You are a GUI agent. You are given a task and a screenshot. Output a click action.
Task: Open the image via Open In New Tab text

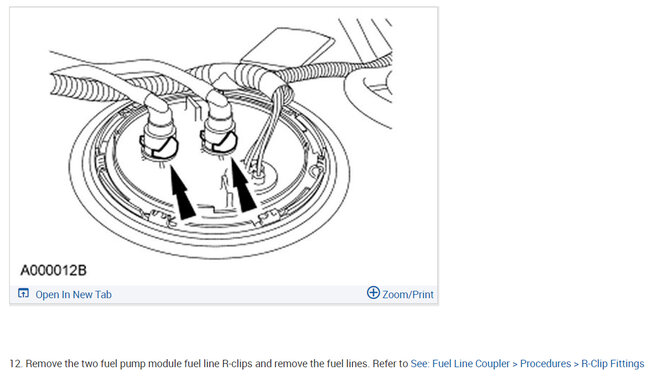pyautogui.click(x=73, y=294)
